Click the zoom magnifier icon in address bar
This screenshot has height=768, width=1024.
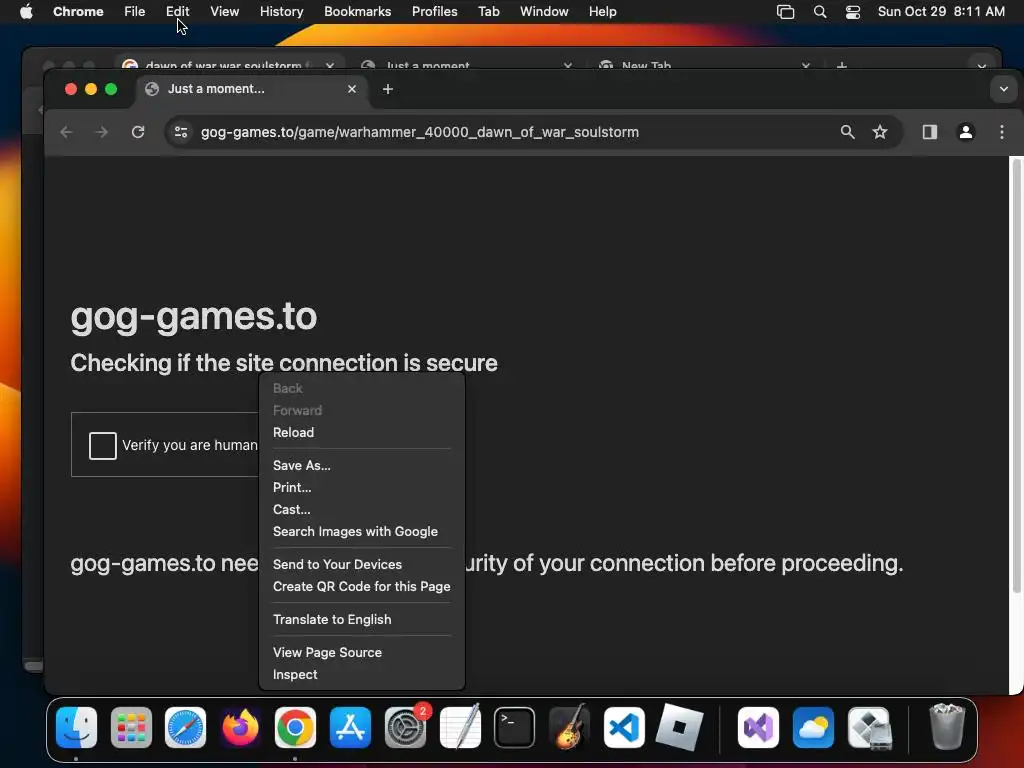[x=847, y=132]
